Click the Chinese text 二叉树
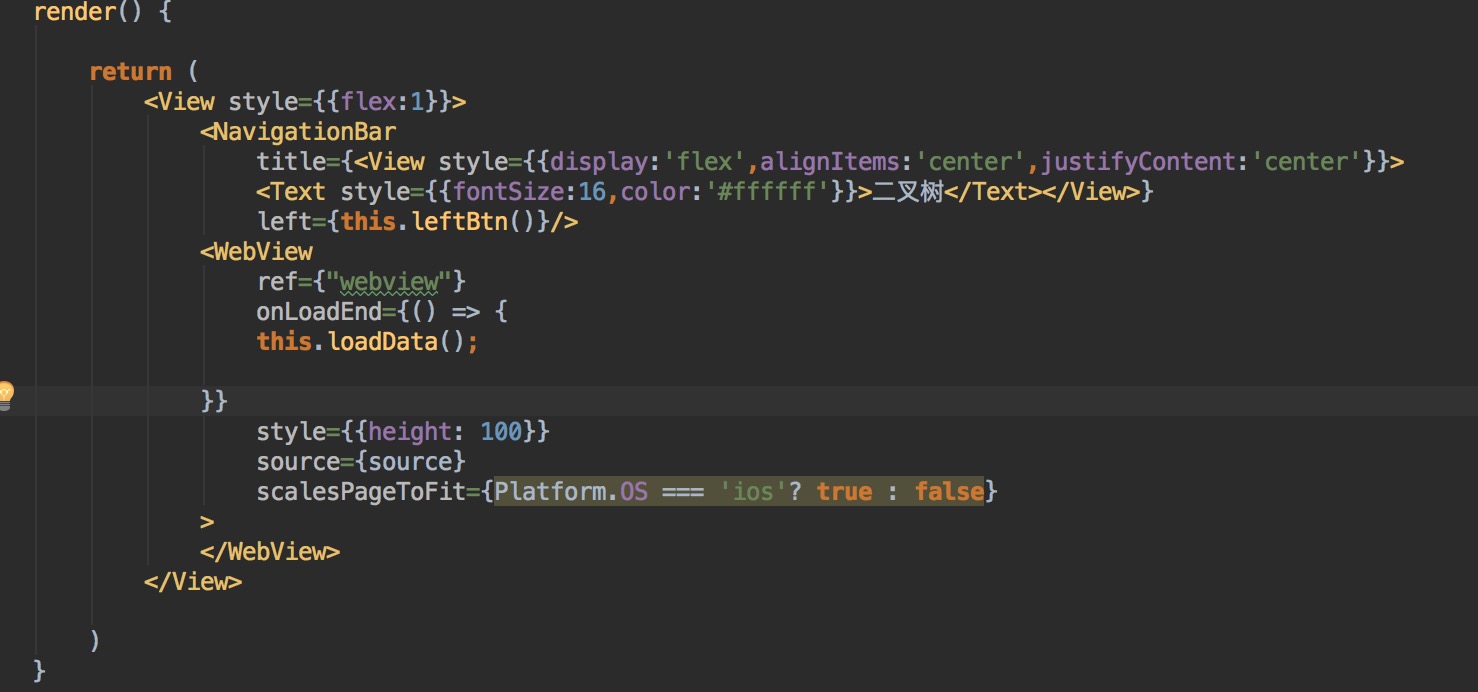Screen dimensions: 1478x692 tap(908, 192)
